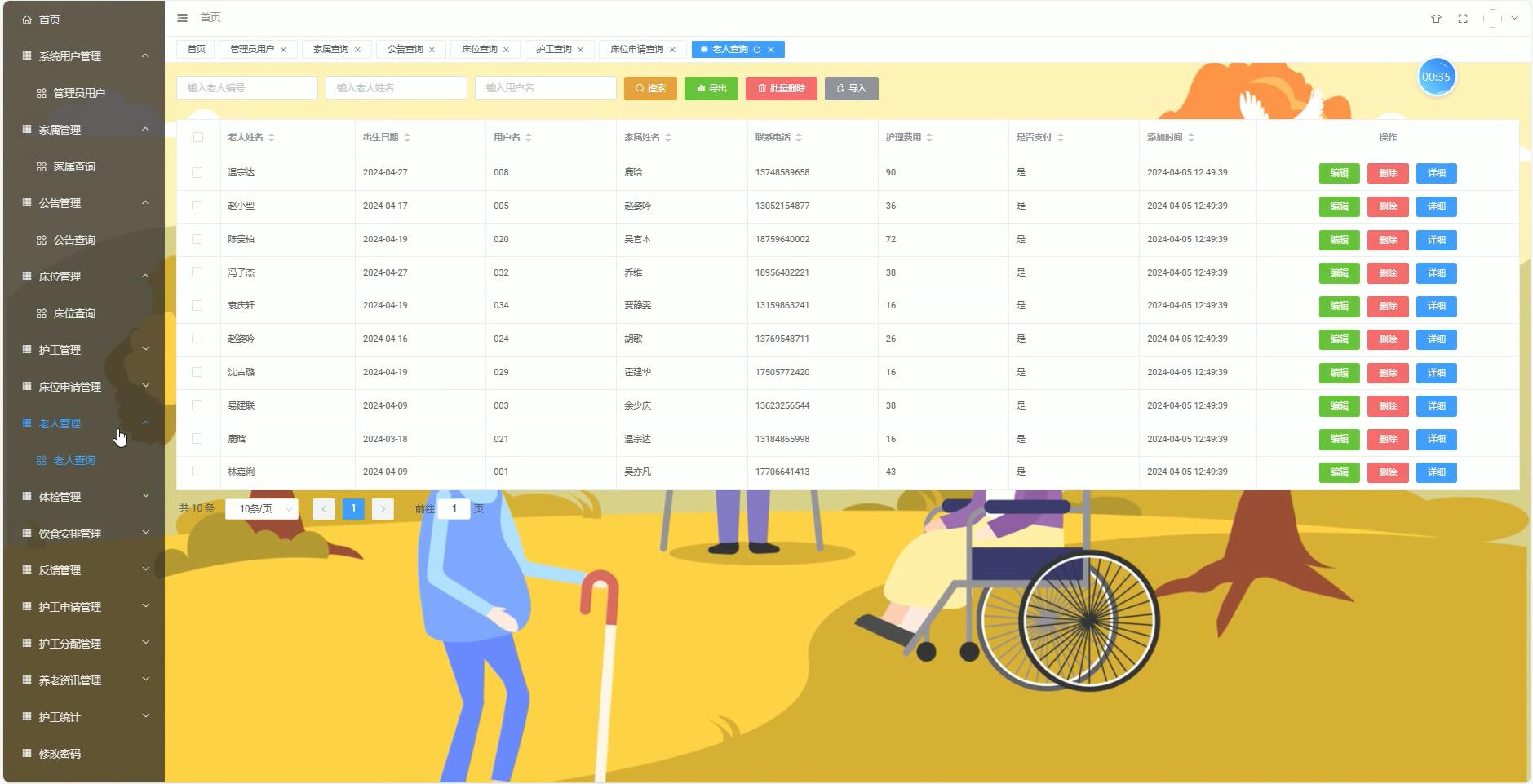This screenshot has width=1533, height=784.
Task: Refresh the 老人查询 tab icon
Action: pos(757,50)
